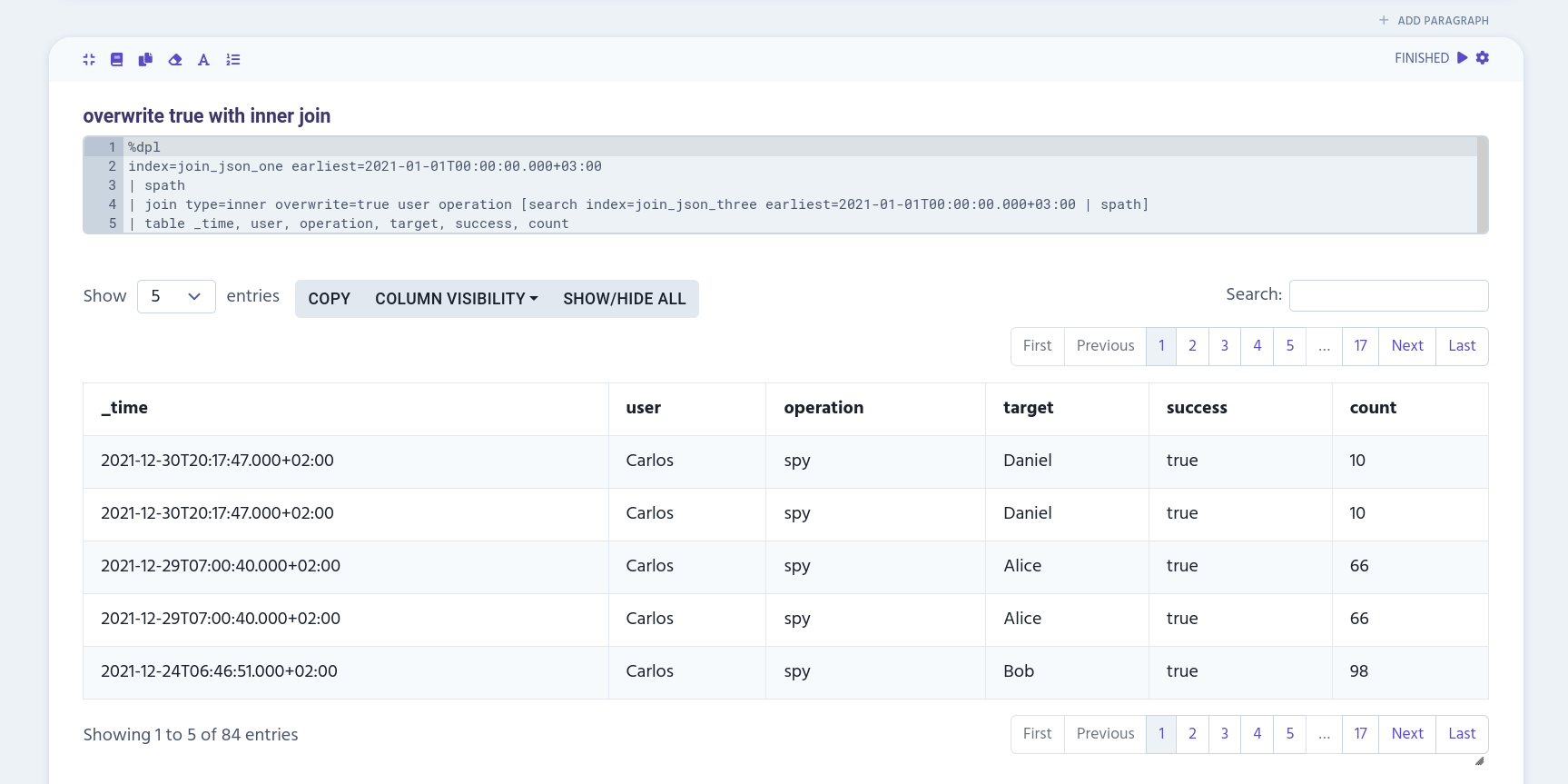Click the paragraph title 'overwrite true with inner join'
Image resolution: width=1568 pixels, height=784 pixels.
(x=207, y=116)
